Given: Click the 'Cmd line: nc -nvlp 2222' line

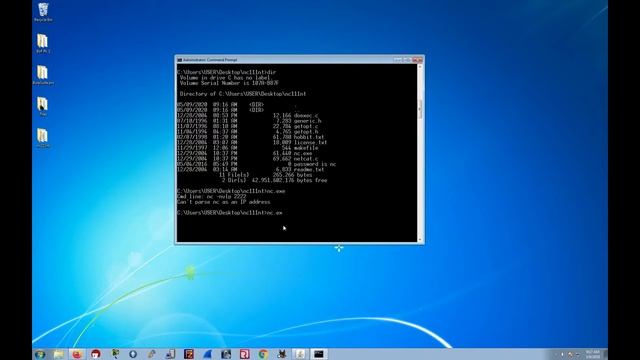Looking at the screenshot, I should 211,196.
